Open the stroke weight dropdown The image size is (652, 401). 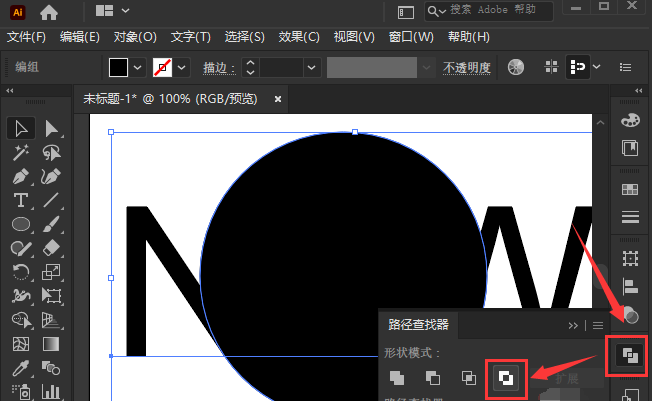point(311,67)
